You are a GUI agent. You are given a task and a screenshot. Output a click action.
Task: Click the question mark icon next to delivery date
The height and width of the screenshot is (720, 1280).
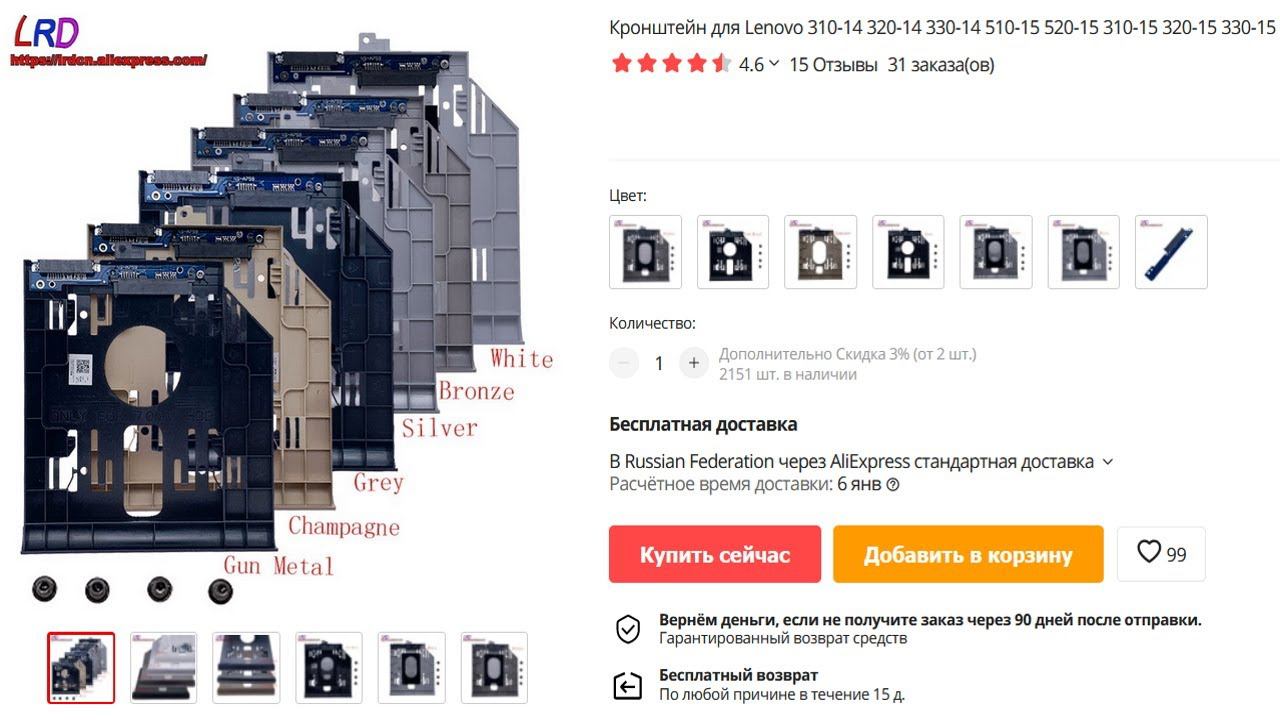[893, 485]
